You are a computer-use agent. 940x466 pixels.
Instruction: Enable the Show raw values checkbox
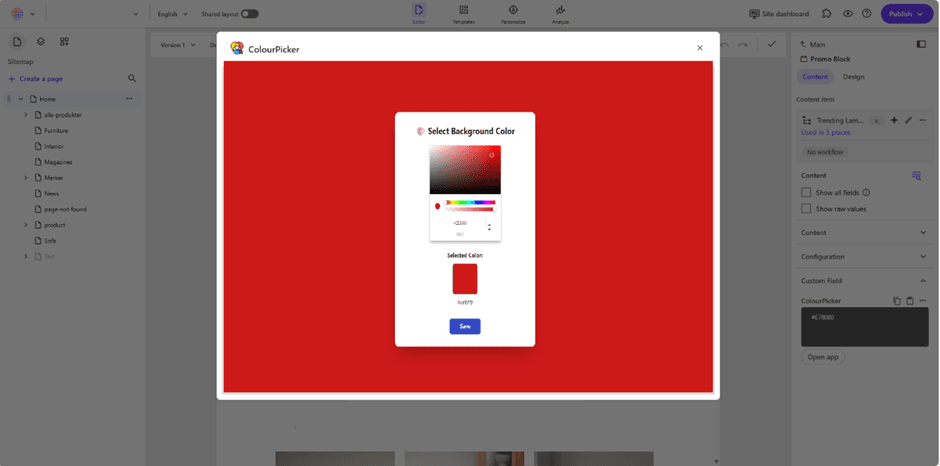tap(806, 208)
